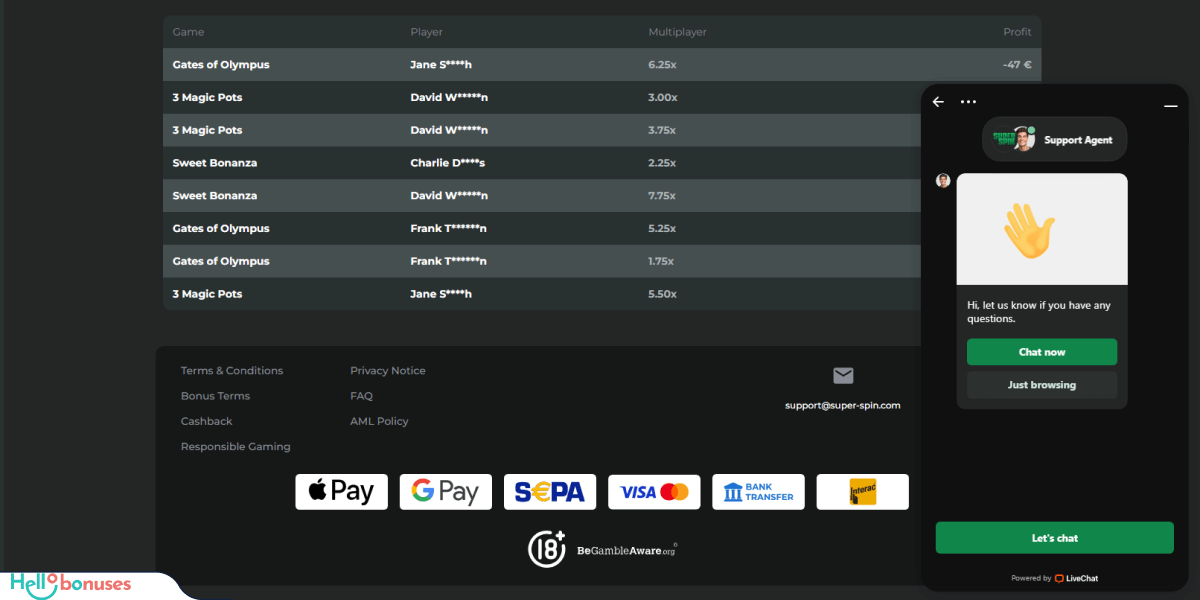Start conversation with Chat now button

[x=1042, y=352]
